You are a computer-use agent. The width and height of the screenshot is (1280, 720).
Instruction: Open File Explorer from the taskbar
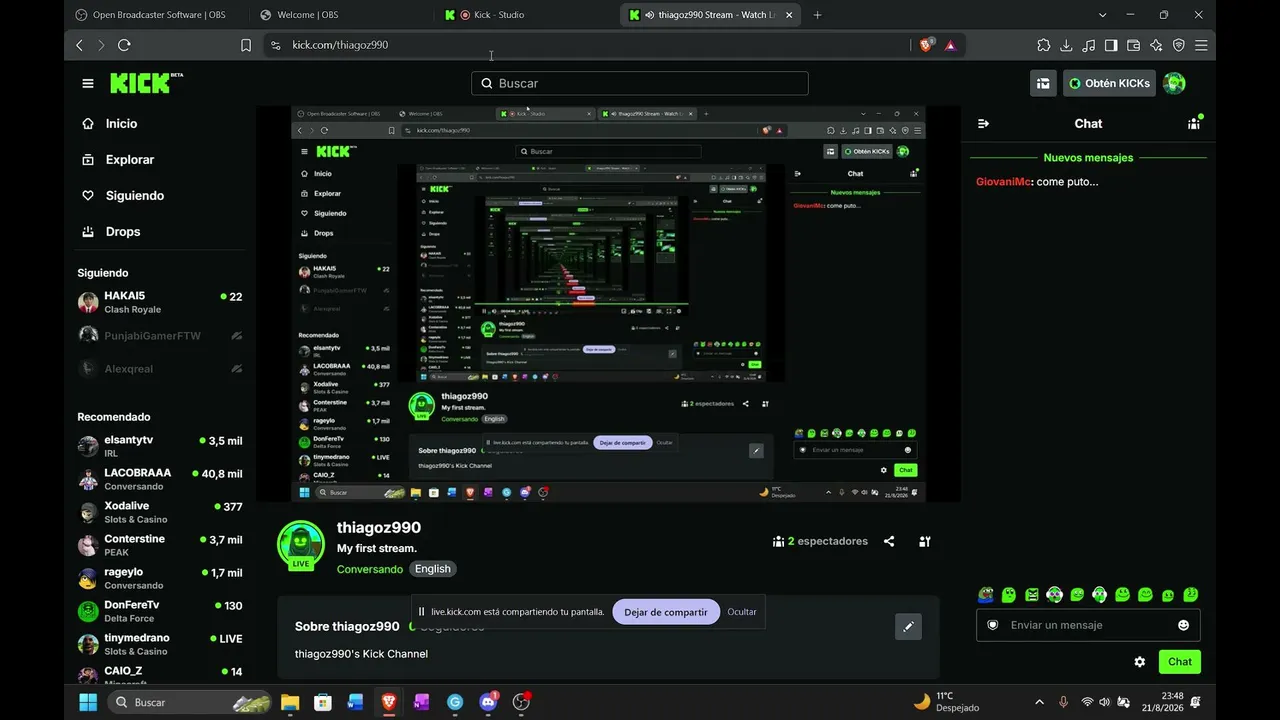(x=290, y=702)
